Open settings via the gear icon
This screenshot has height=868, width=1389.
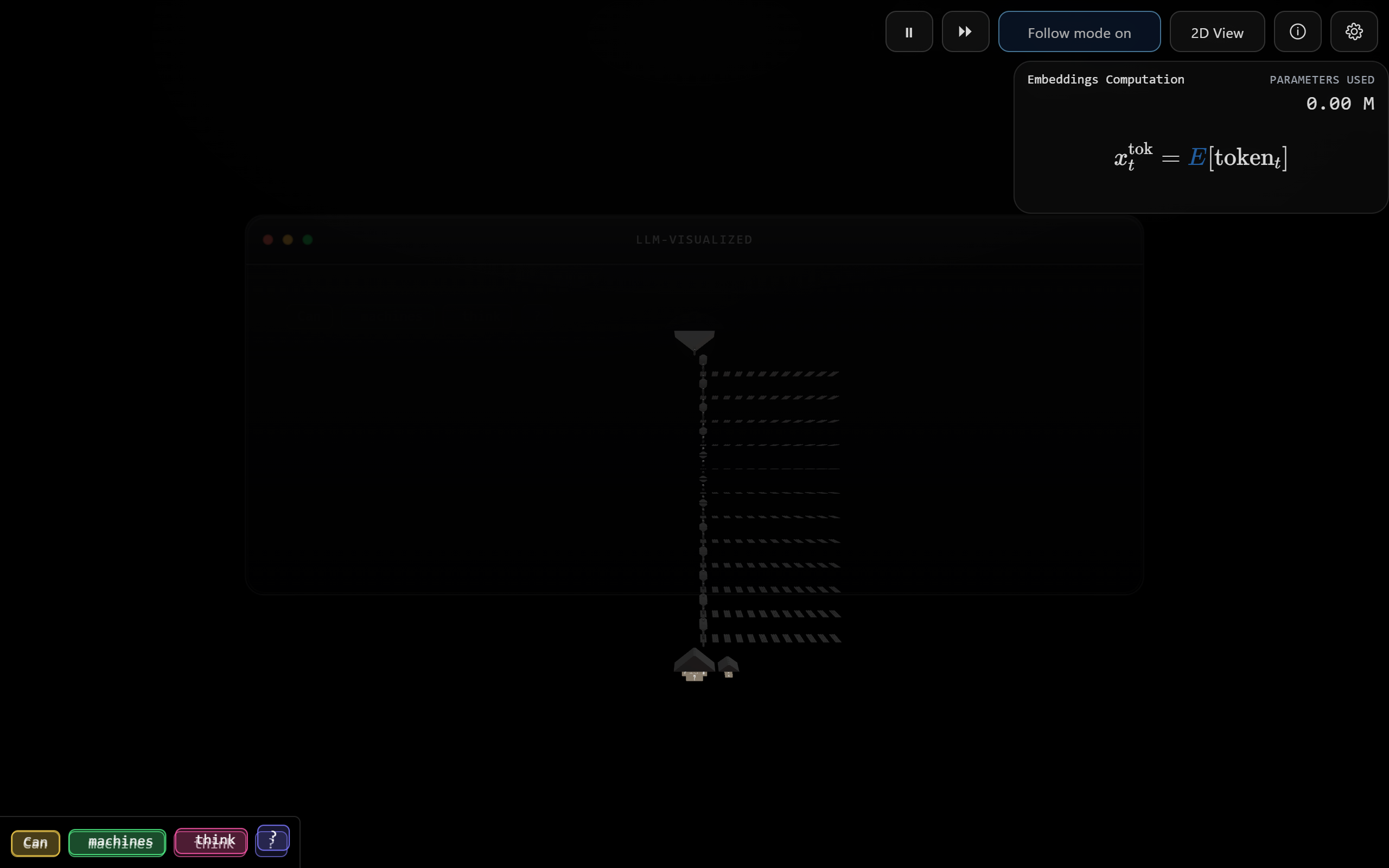tap(1354, 31)
